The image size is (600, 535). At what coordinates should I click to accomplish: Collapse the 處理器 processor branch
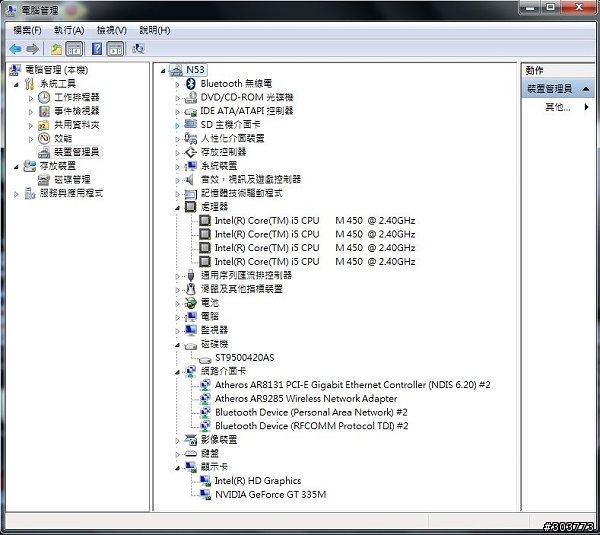click(x=177, y=208)
